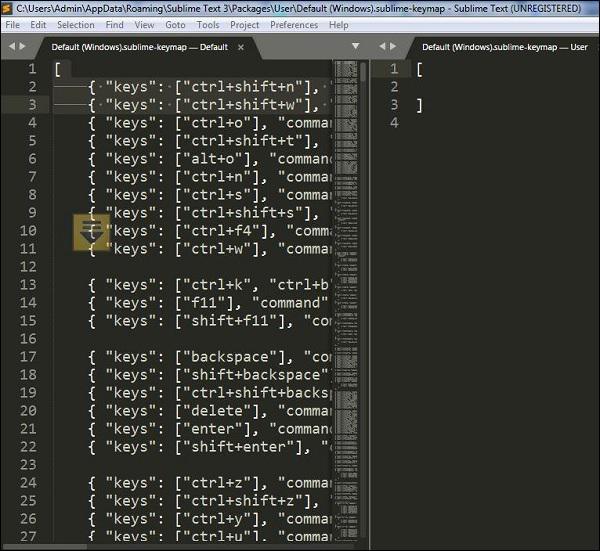Go to next tab in left pane
600x551 pixels.
(x=22, y=46)
